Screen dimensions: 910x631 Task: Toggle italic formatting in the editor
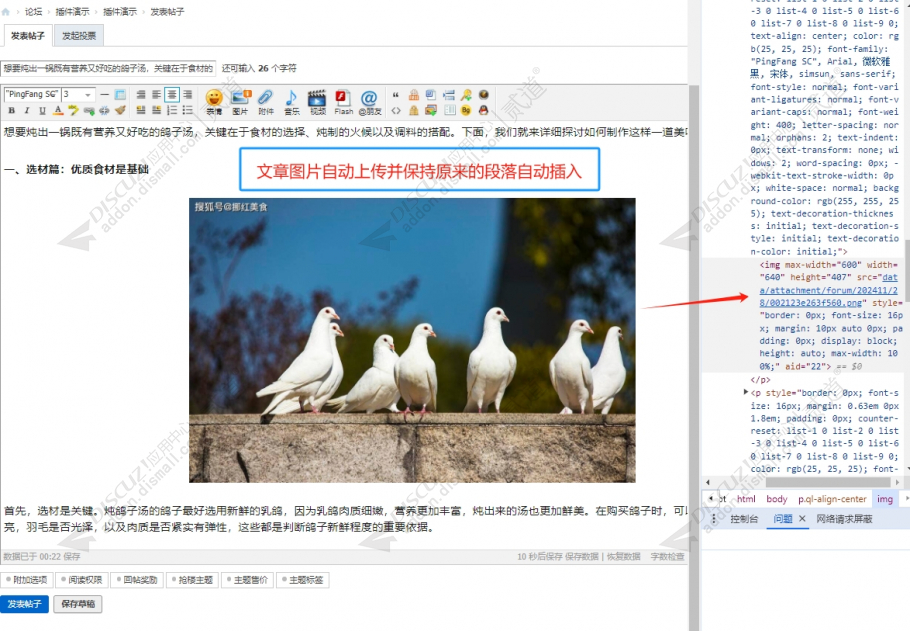pos(27,110)
